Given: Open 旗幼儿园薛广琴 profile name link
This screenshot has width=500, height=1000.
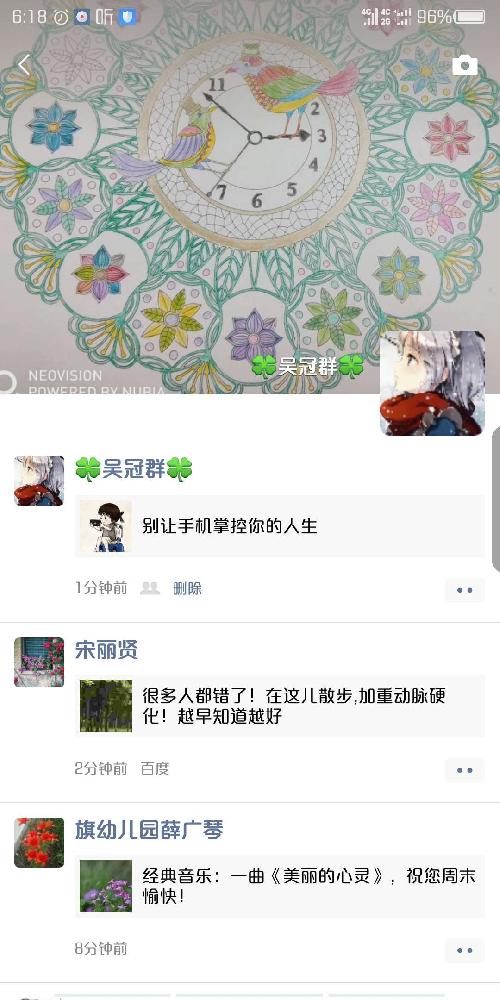Looking at the screenshot, I should tap(149, 830).
